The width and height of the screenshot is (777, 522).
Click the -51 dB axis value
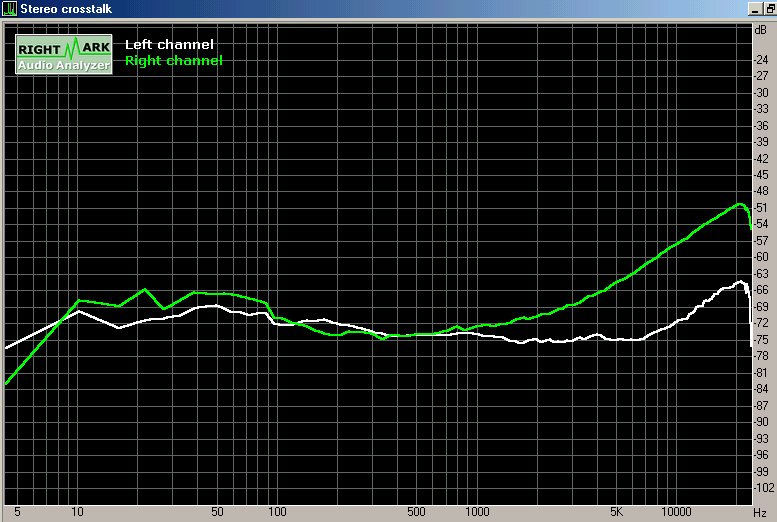(x=761, y=208)
